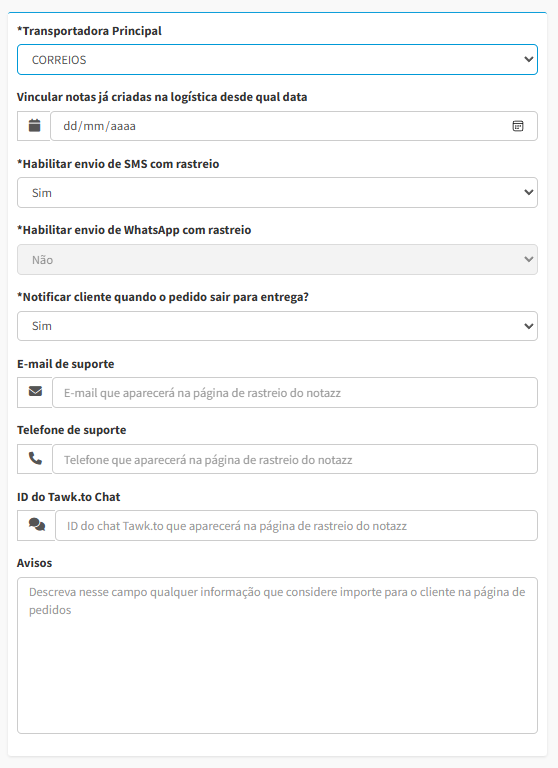Image resolution: width=558 pixels, height=768 pixels.
Task: Click the E-mail de suporte input field
Action: click(x=295, y=392)
